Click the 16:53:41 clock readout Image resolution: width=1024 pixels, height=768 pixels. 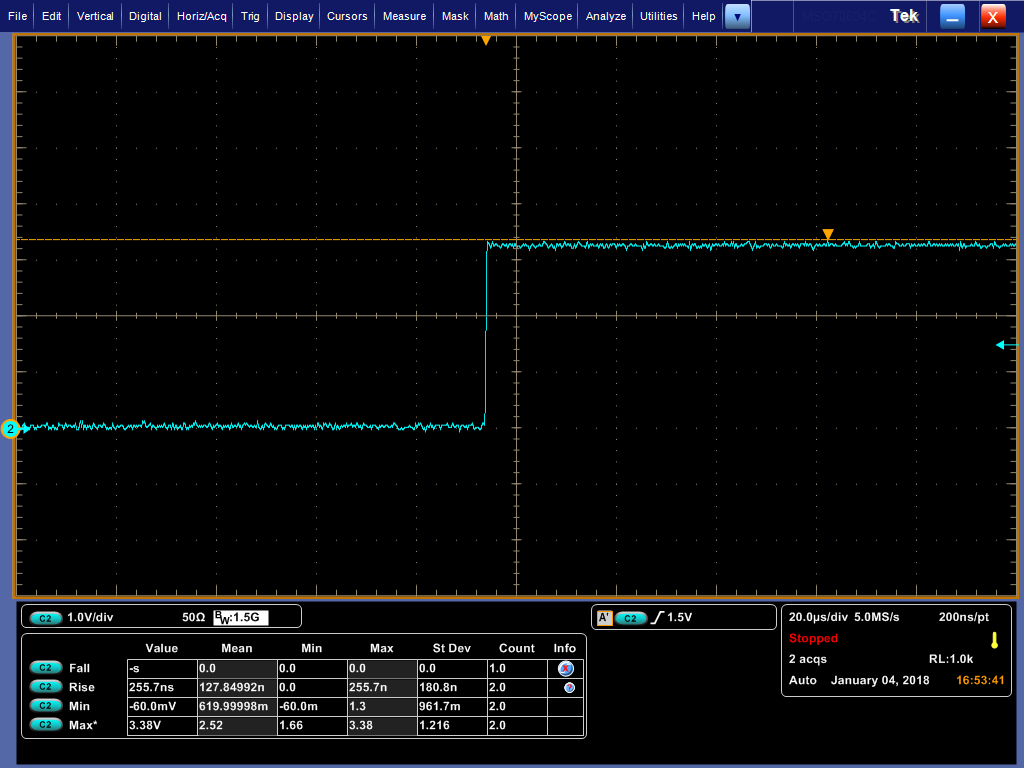pos(980,680)
